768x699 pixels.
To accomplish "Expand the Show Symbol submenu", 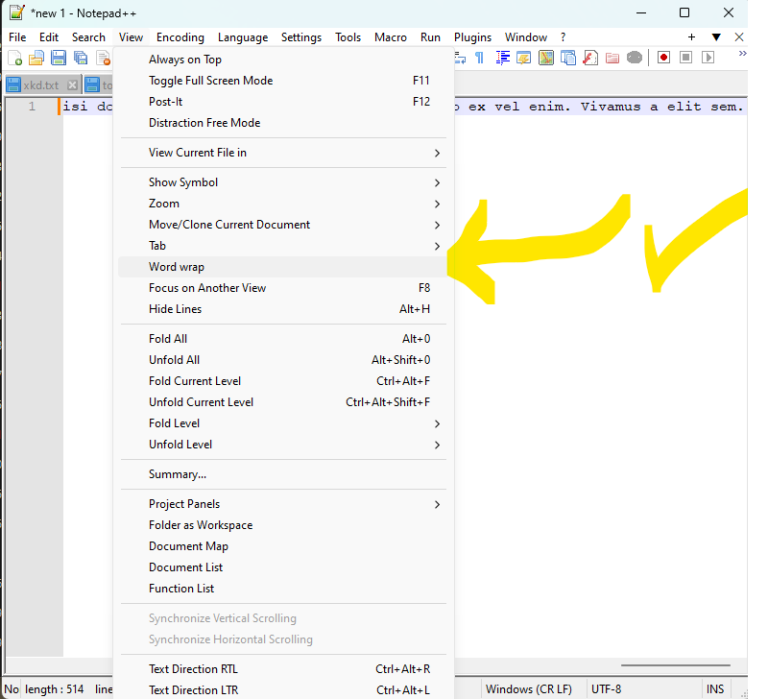I will click(183, 182).
